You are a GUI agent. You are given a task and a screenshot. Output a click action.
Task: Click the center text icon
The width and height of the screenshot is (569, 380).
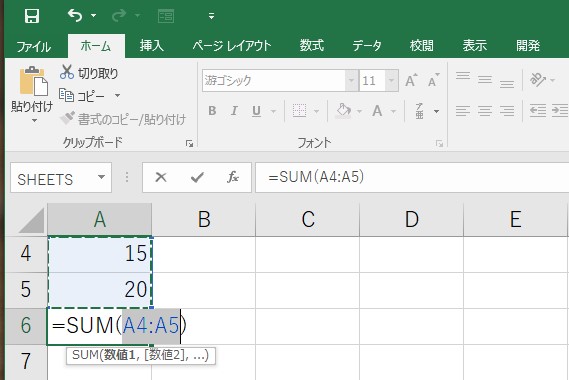485,111
